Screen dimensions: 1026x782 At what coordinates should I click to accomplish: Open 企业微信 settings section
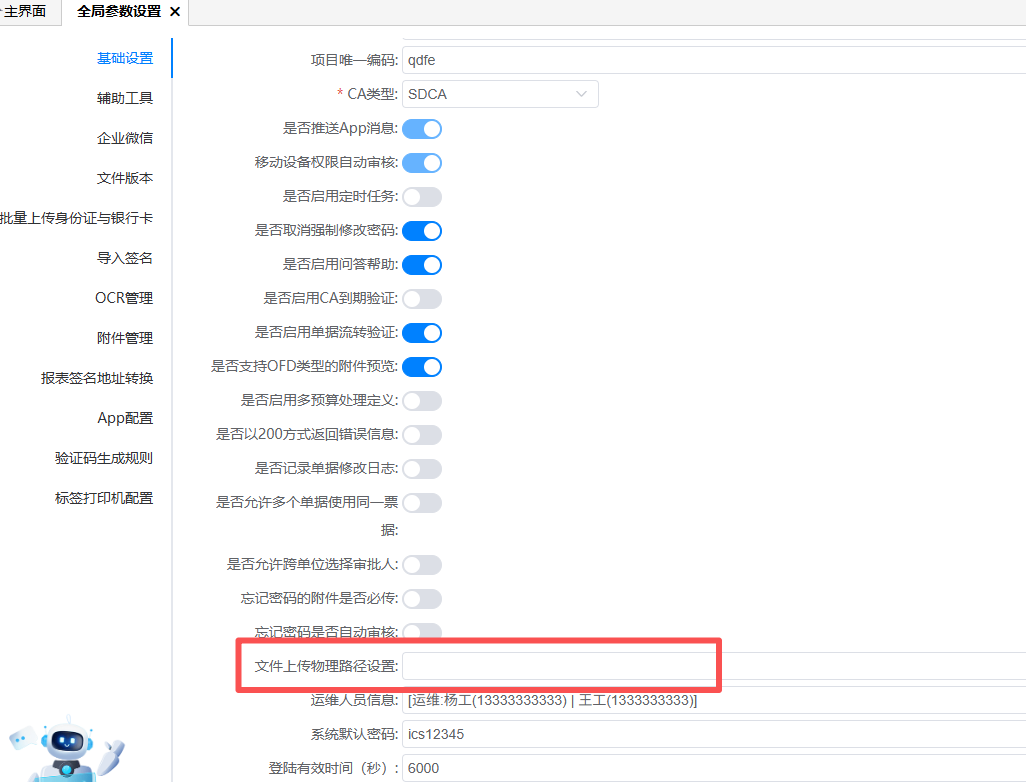(x=125, y=138)
